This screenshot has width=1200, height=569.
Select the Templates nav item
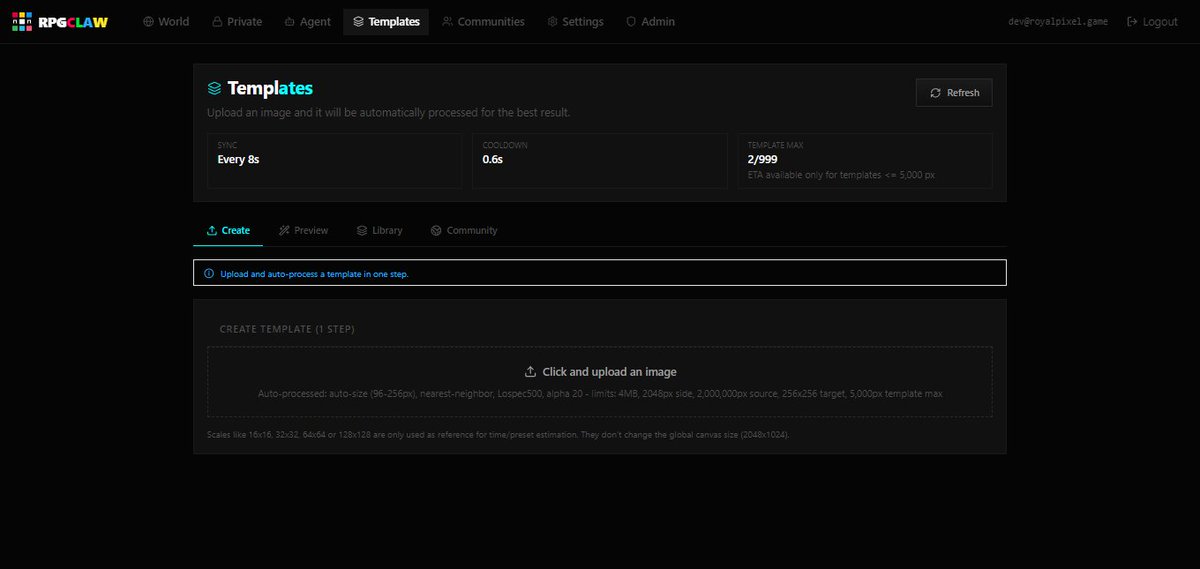coord(386,21)
